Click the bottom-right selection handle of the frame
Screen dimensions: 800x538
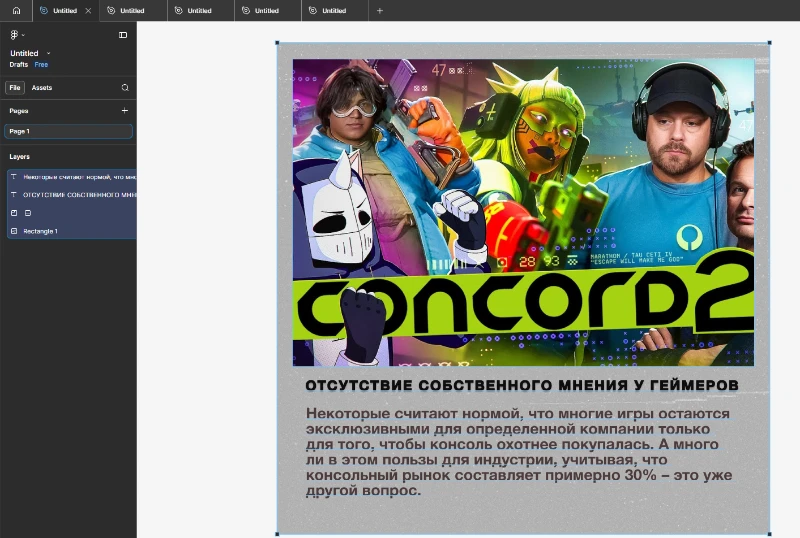769,534
